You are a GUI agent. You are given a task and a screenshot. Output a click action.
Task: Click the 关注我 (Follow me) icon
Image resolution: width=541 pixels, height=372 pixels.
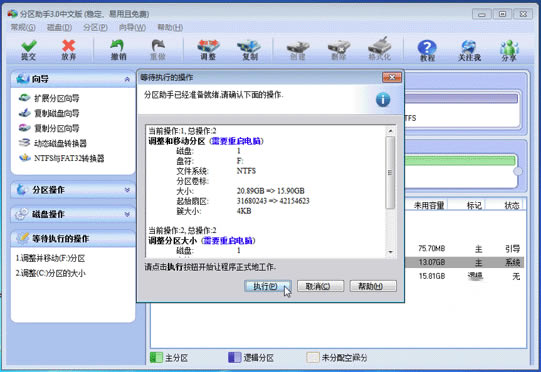pyautogui.click(x=469, y=50)
